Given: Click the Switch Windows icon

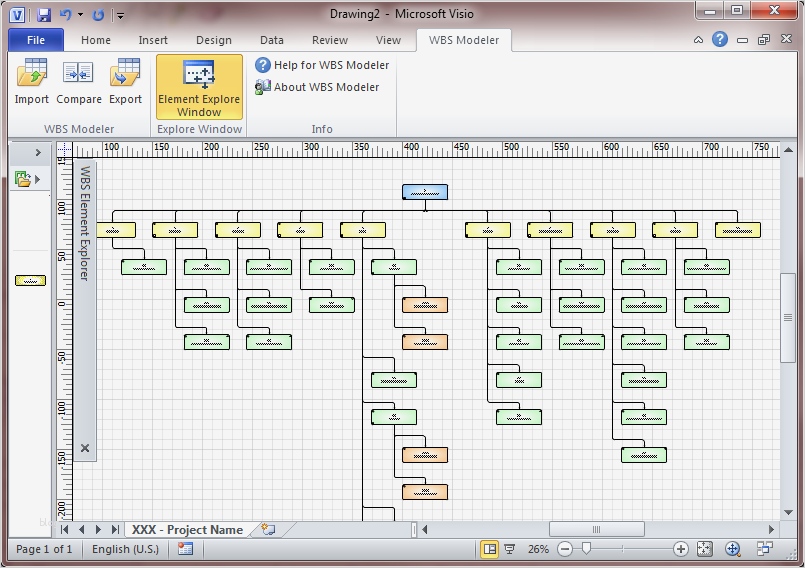Looking at the screenshot, I should click(x=765, y=549).
